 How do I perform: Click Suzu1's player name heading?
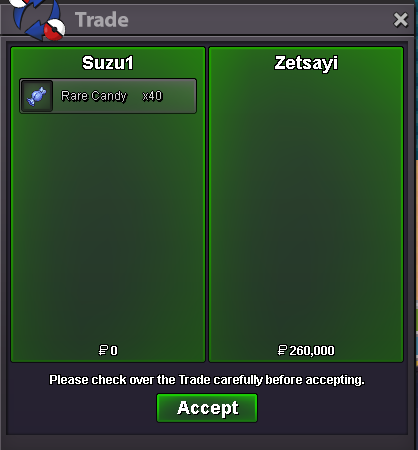pos(108,63)
